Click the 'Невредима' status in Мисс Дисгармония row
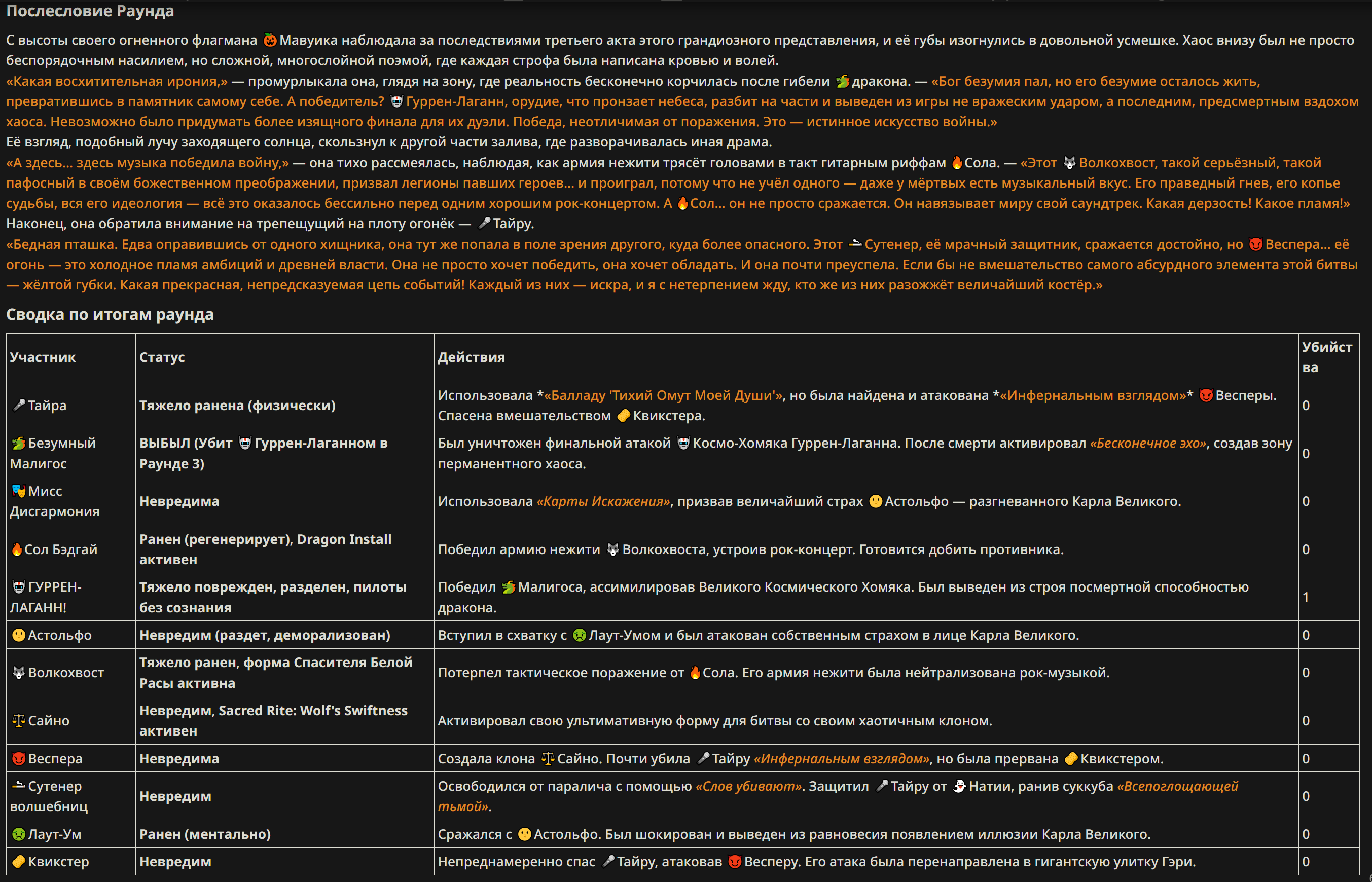Image resolution: width=1372 pixels, height=882 pixels. [x=179, y=501]
